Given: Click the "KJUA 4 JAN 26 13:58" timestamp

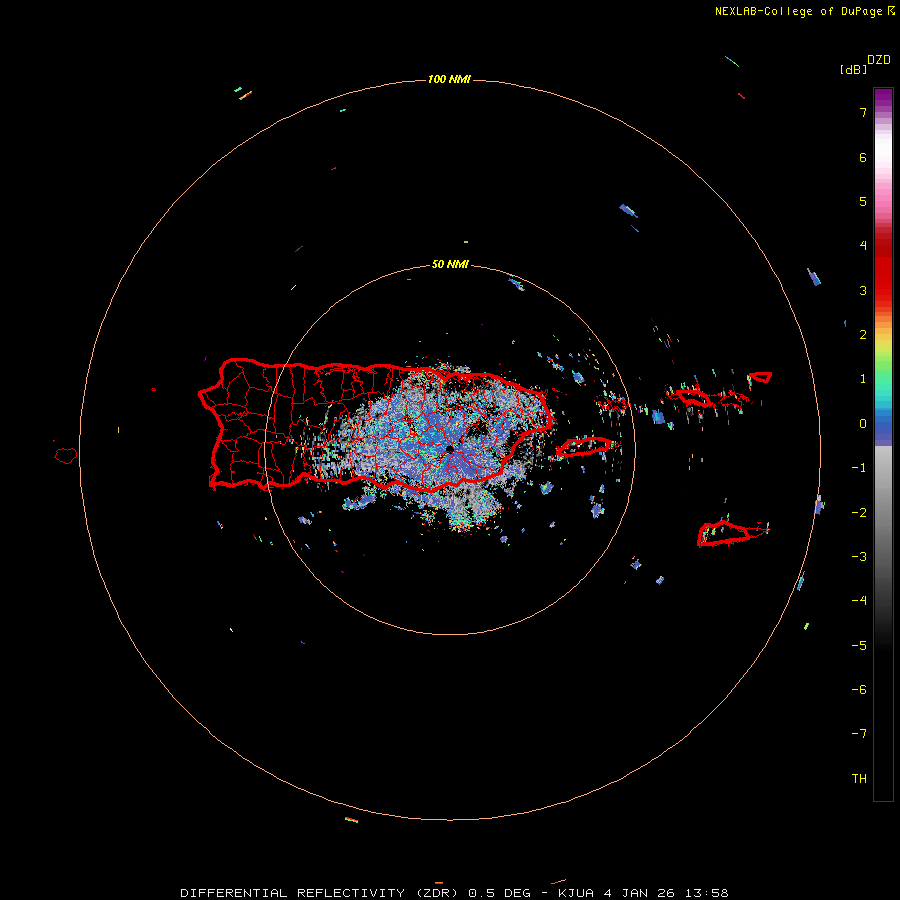Looking at the screenshot, I should click(643, 893).
